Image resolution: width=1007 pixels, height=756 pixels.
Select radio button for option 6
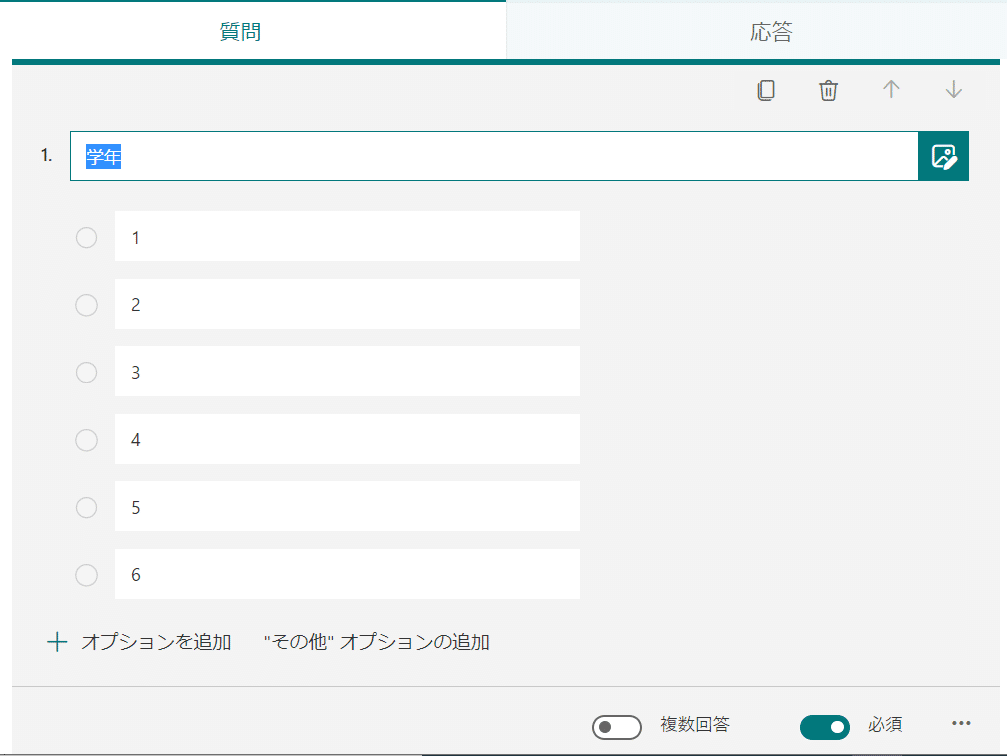pyautogui.click(x=86, y=575)
